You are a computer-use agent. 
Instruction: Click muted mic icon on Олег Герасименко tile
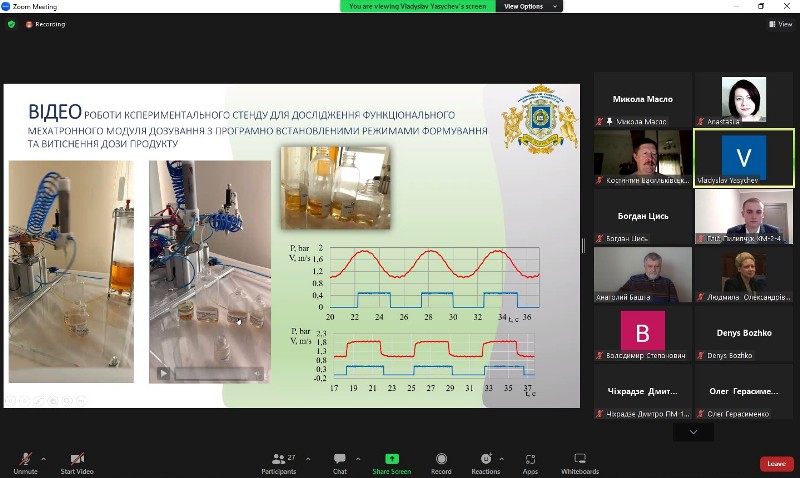[x=701, y=414]
